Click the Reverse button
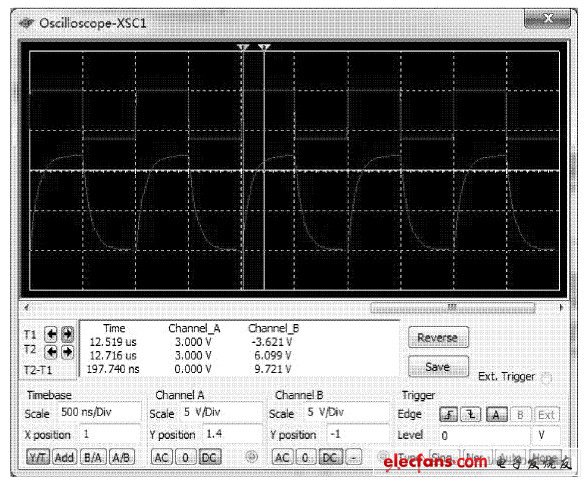The height and width of the screenshot is (482, 587). 438,338
